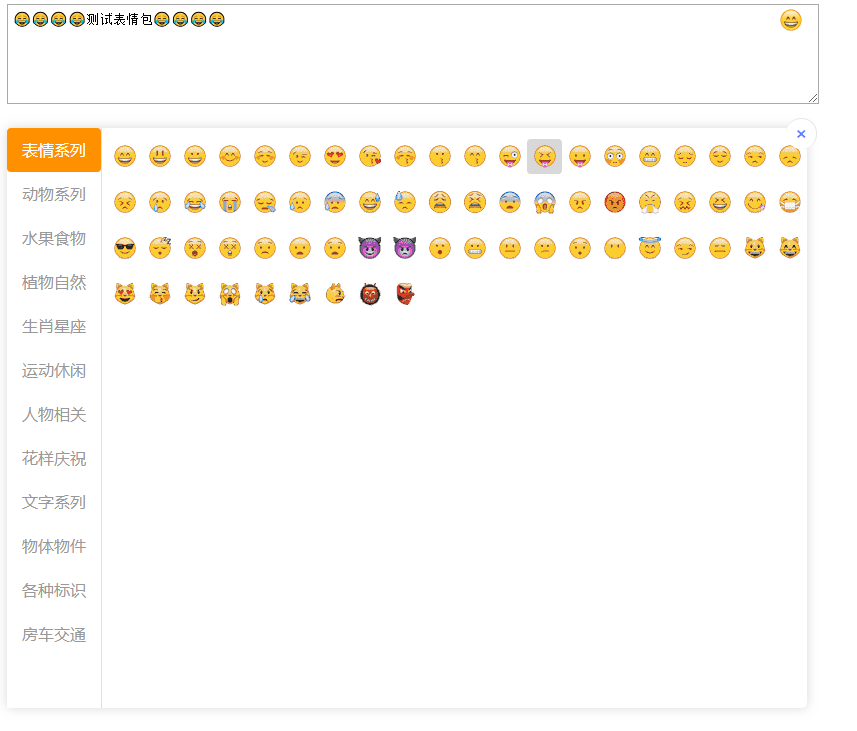Click the highlighted zany face emoji

tap(545, 157)
